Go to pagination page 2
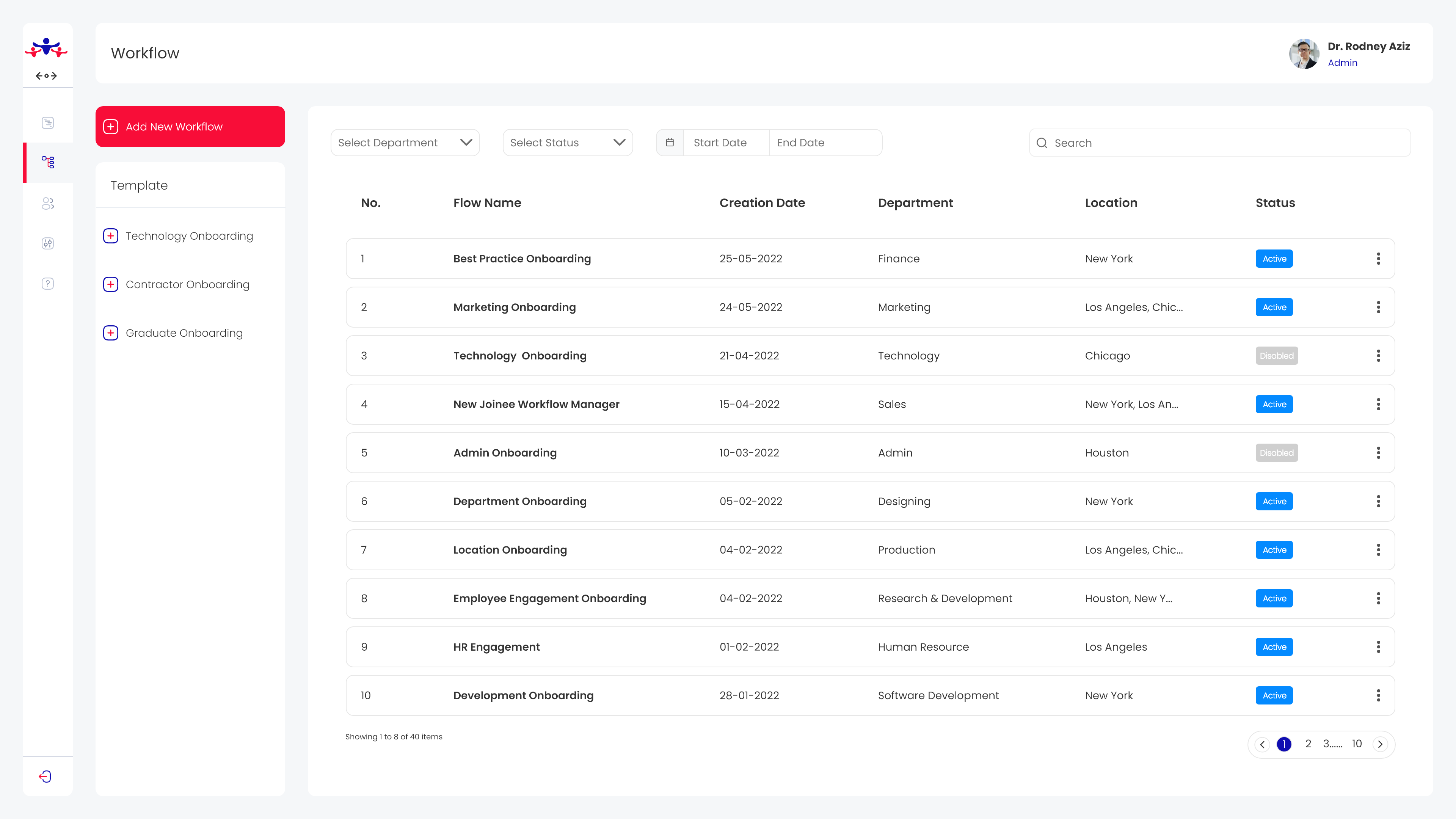The image size is (1456, 819). pos(1308,744)
